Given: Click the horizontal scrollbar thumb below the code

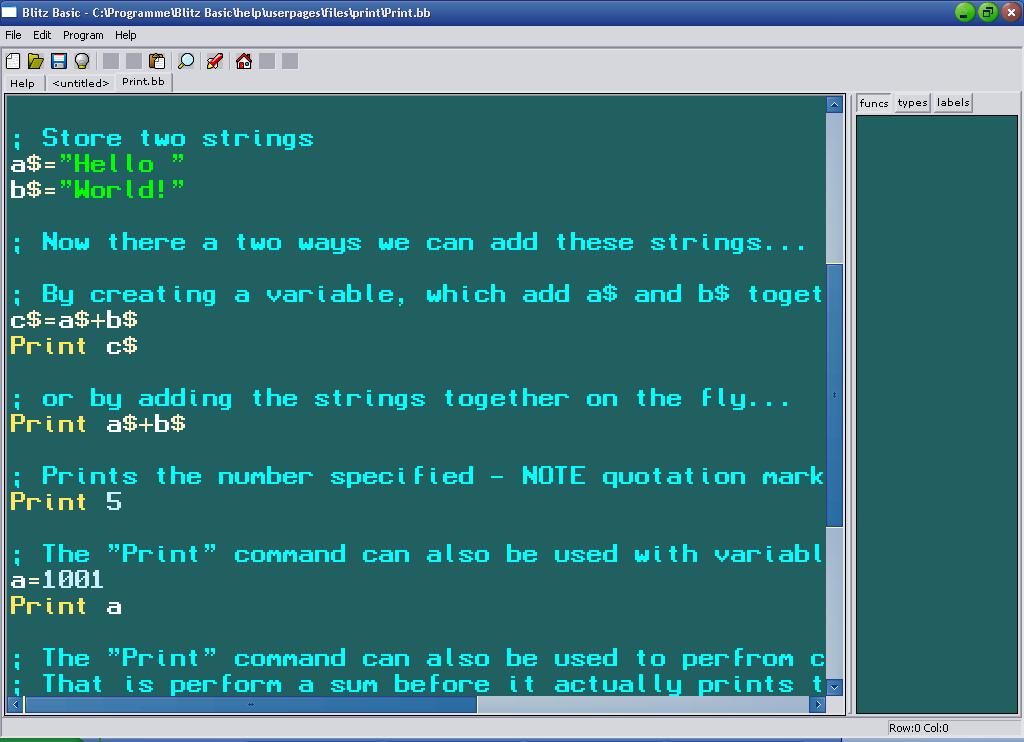Looking at the screenshot, I should click(x=250, y=704).
